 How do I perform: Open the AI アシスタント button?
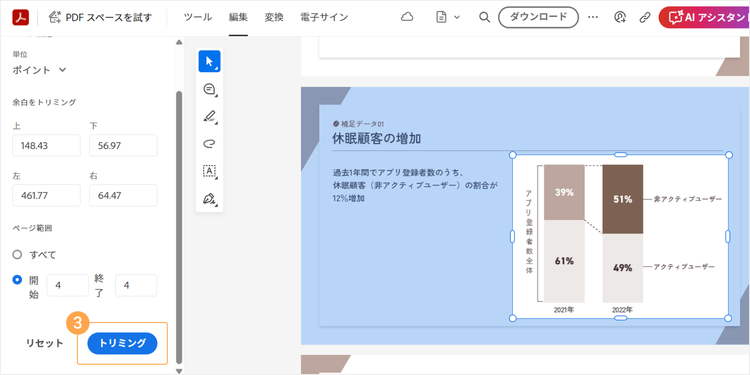[704, 18]
